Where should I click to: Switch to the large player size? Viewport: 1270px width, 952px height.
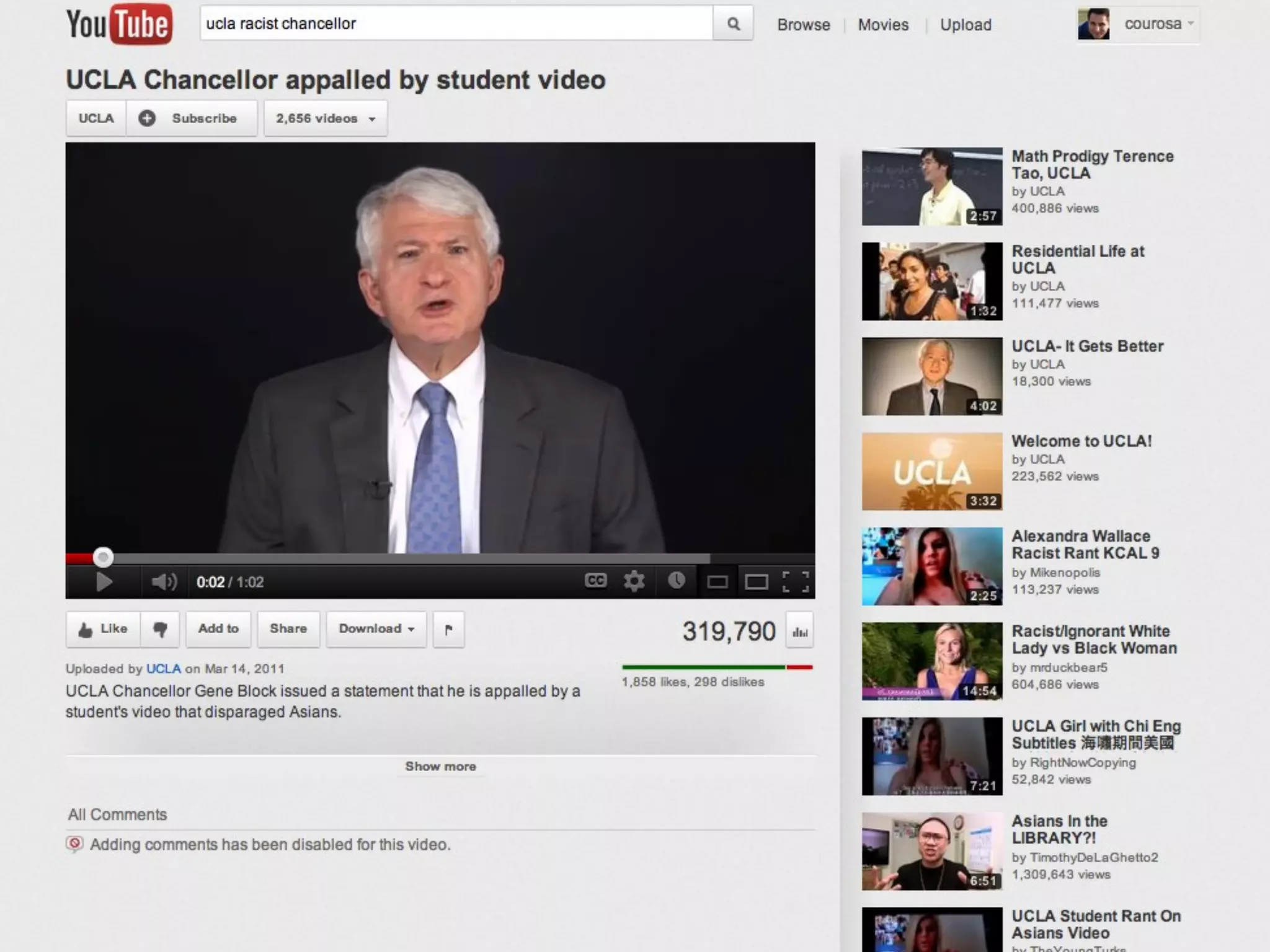[756, 581]
